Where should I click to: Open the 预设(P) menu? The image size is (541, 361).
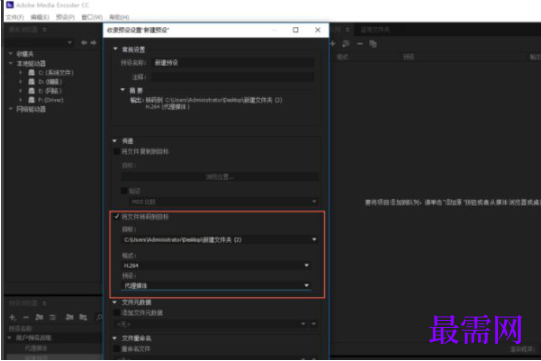point(65,17)
